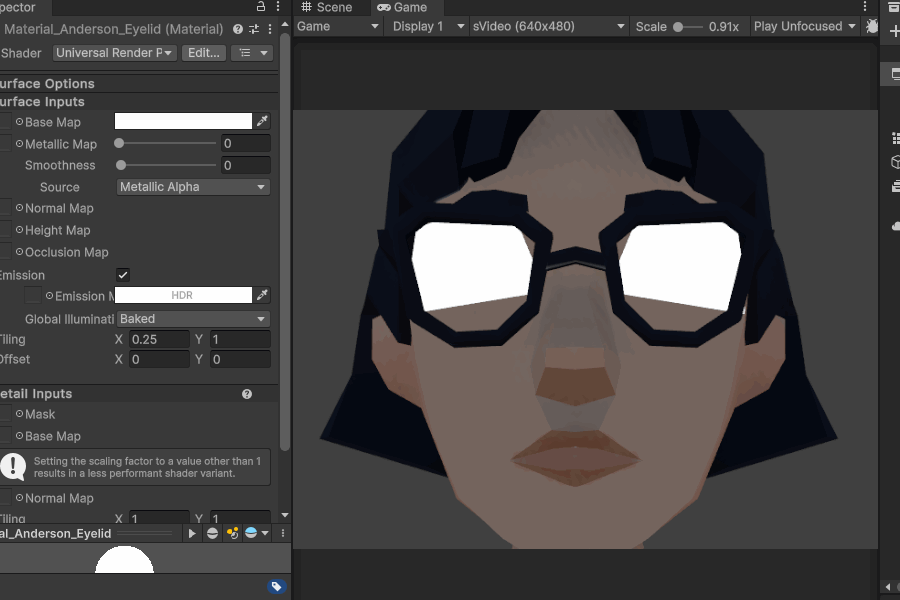900x600 pixels.
Task: Open the material presets slider icon
Action: tap(254, 30)
